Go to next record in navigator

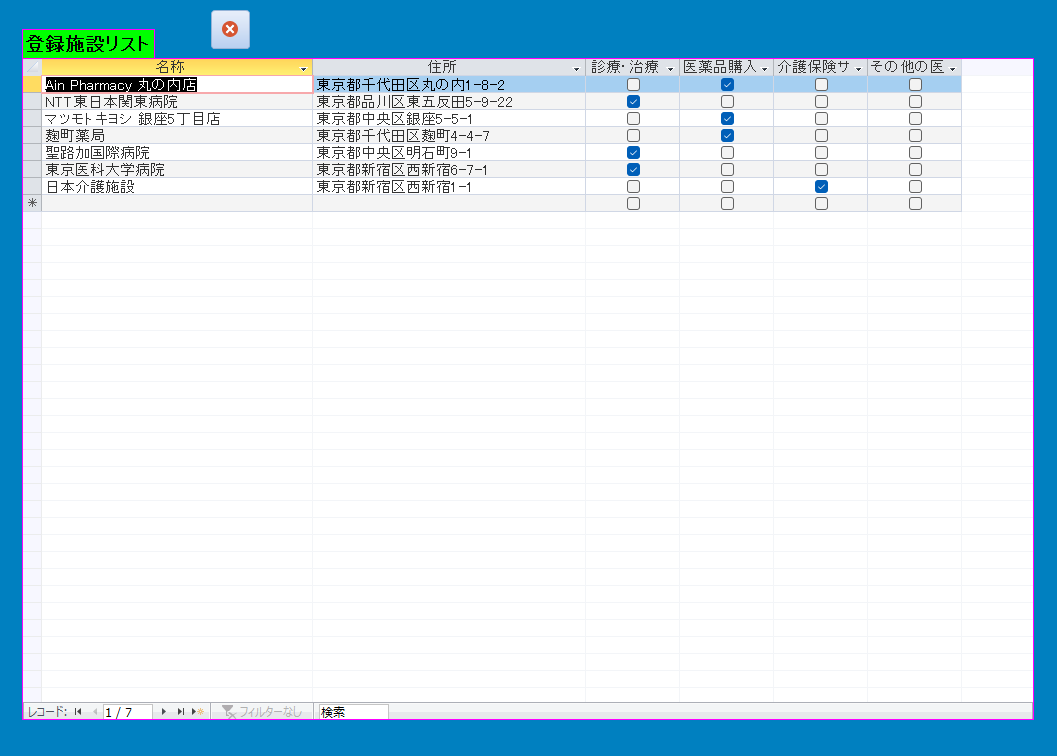164,712
